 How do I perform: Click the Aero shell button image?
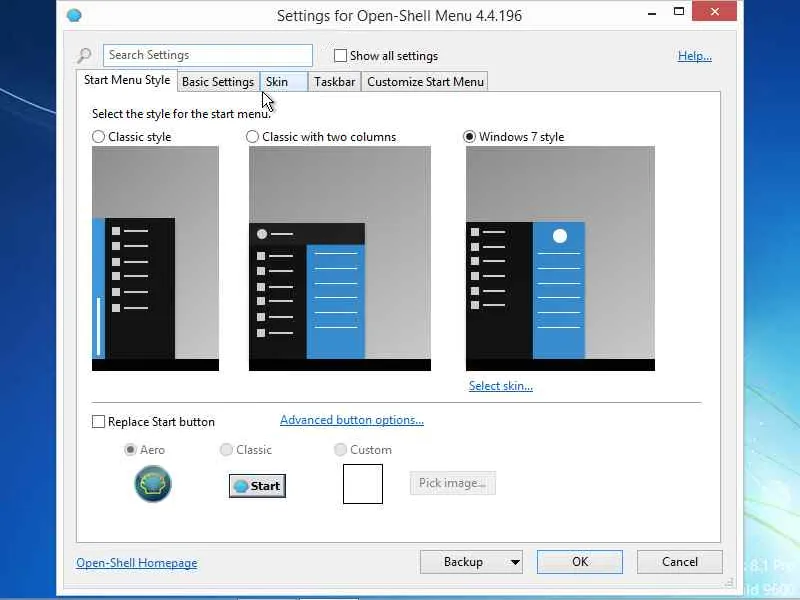(x=153, y=484)
